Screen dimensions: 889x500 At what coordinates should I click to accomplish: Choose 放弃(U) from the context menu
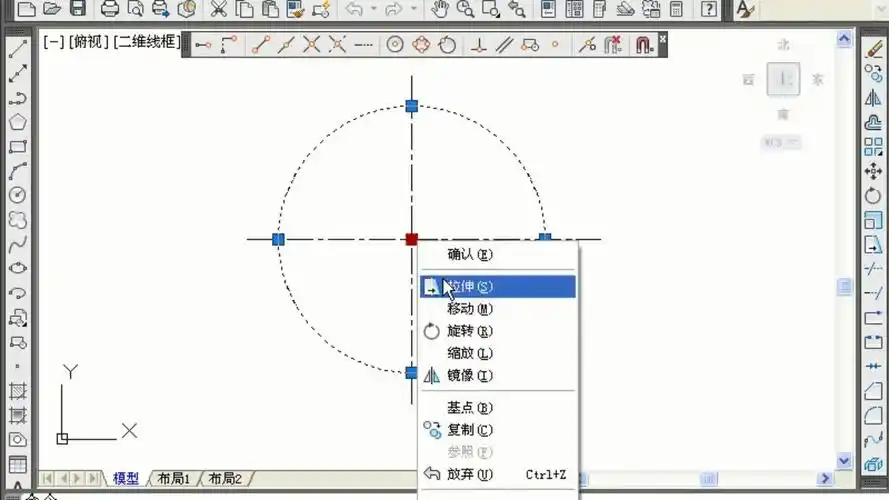(x=498, y=474)
